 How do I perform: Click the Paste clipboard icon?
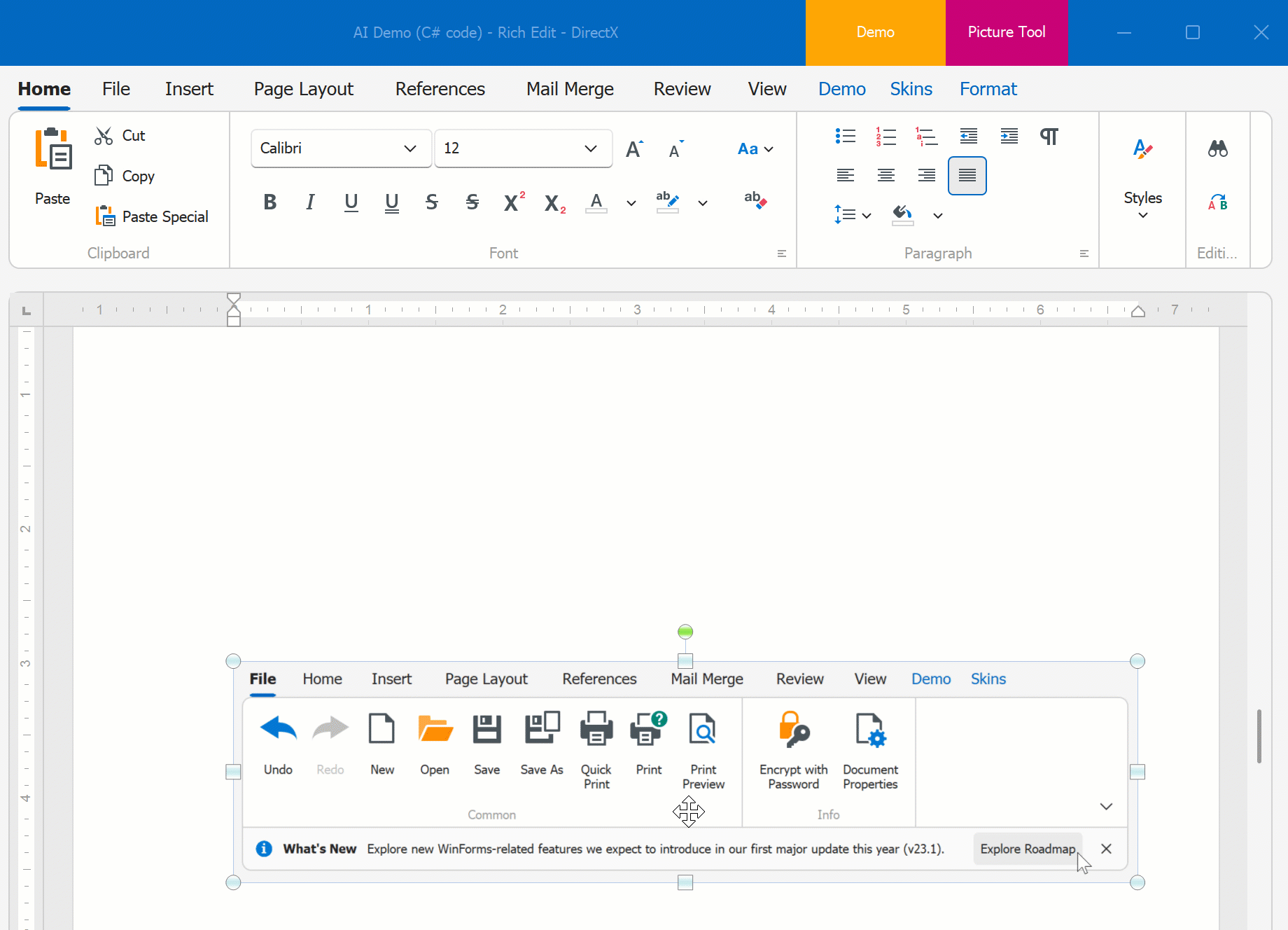pyautogui.click(x=53, y=149)
